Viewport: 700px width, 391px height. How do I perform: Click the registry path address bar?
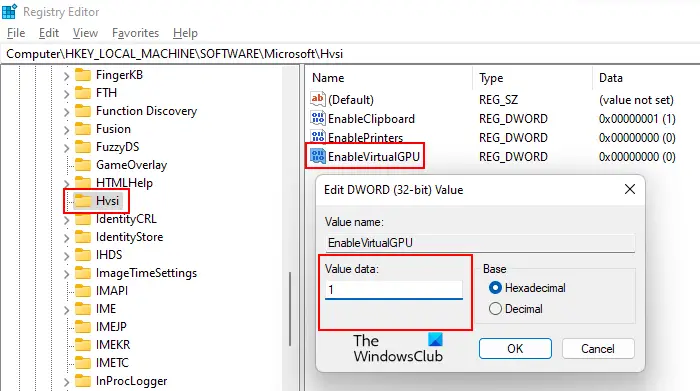pos(350,54)
